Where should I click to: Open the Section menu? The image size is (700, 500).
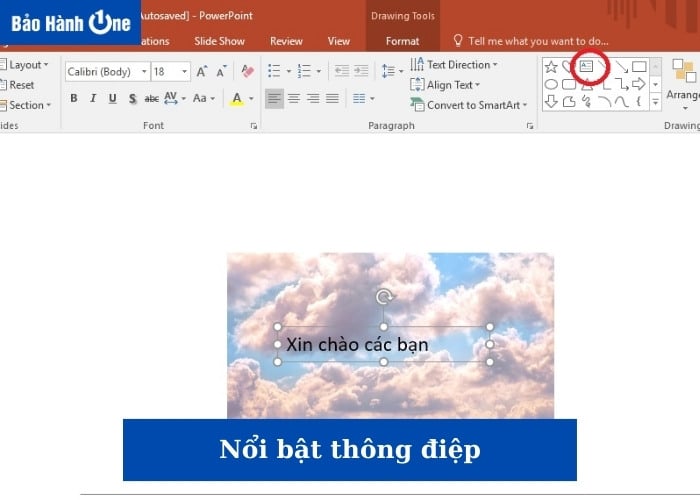(x=25, y=105)
